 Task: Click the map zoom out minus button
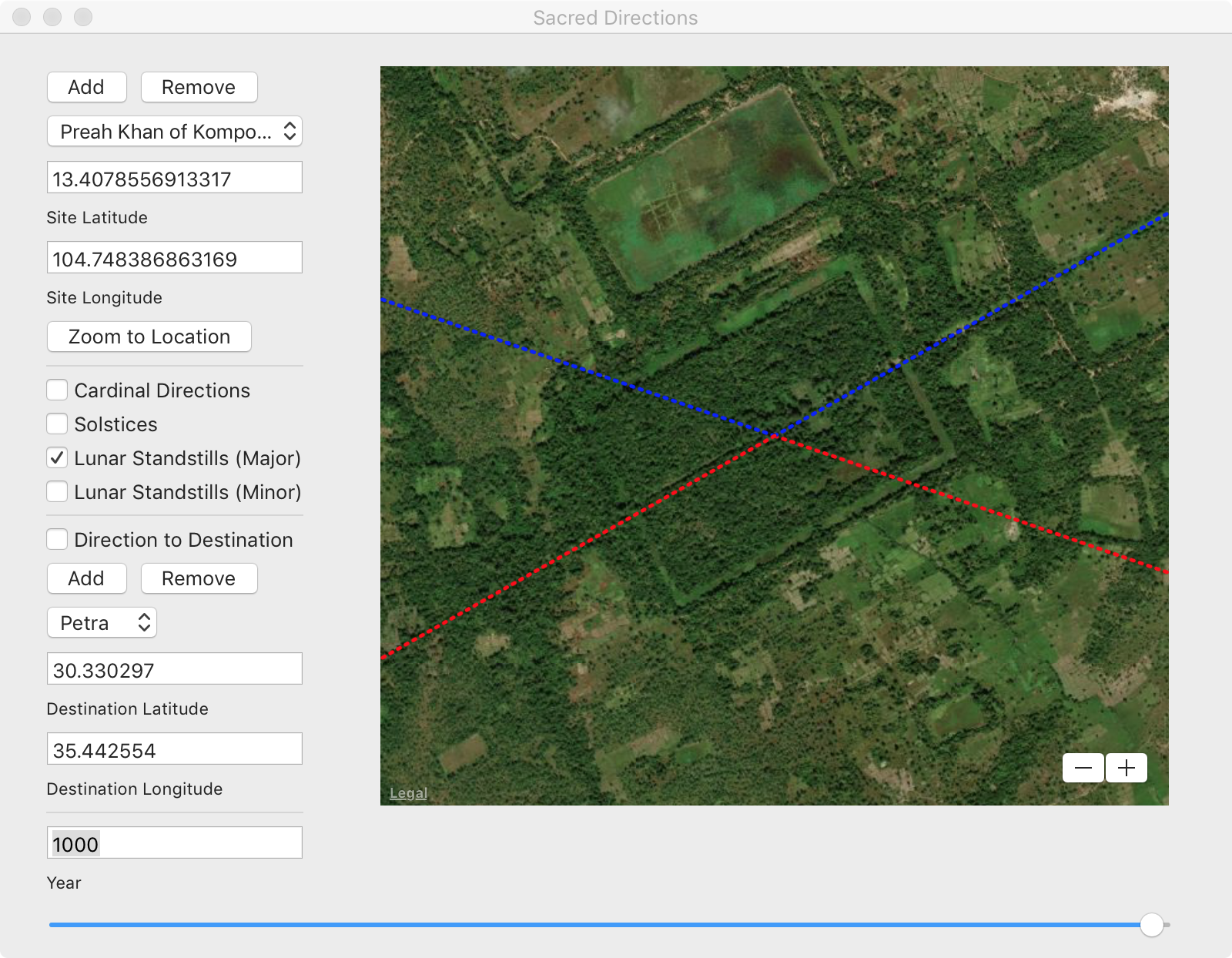pos(1083,768)
